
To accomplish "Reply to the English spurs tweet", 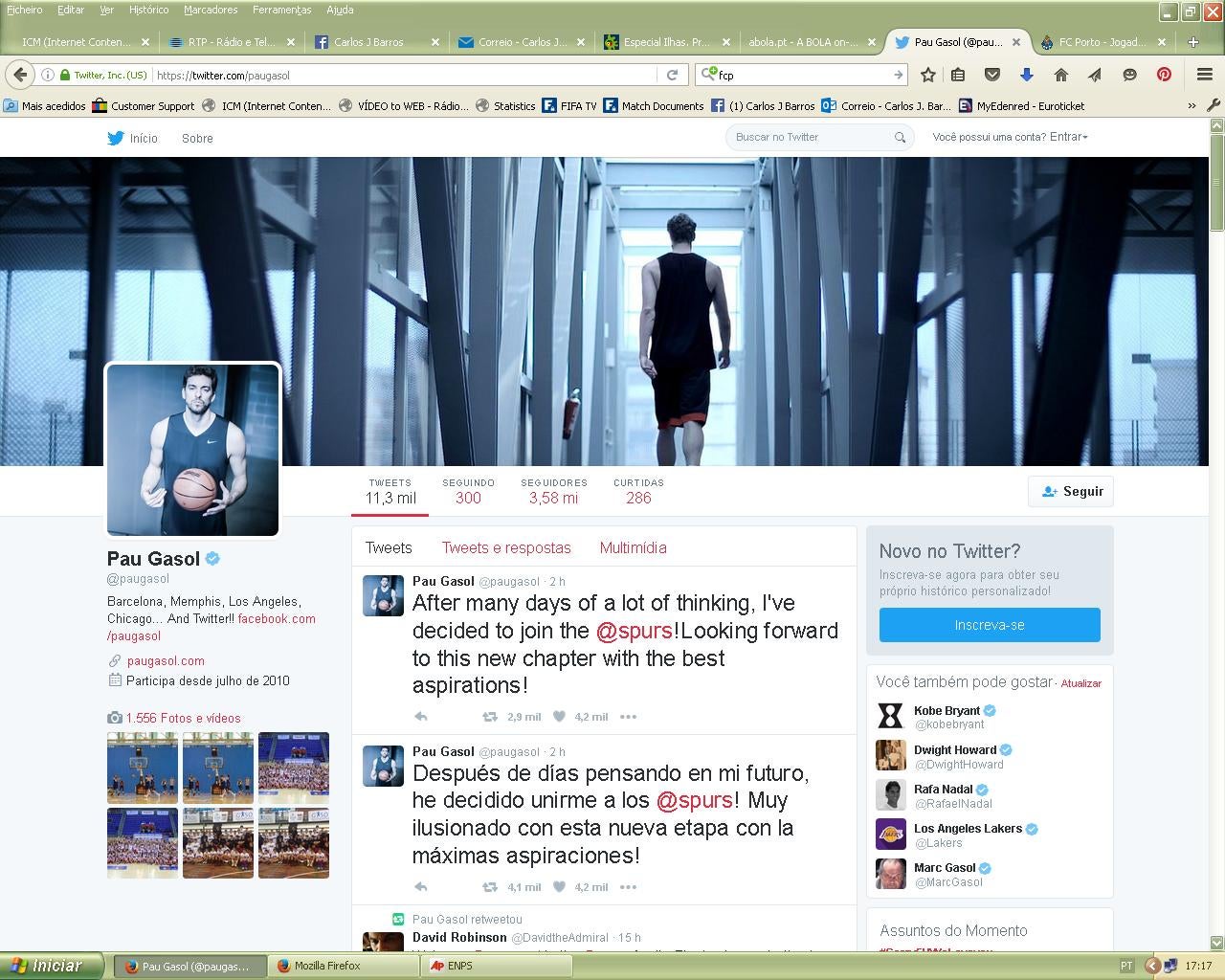I will (420, 717).
